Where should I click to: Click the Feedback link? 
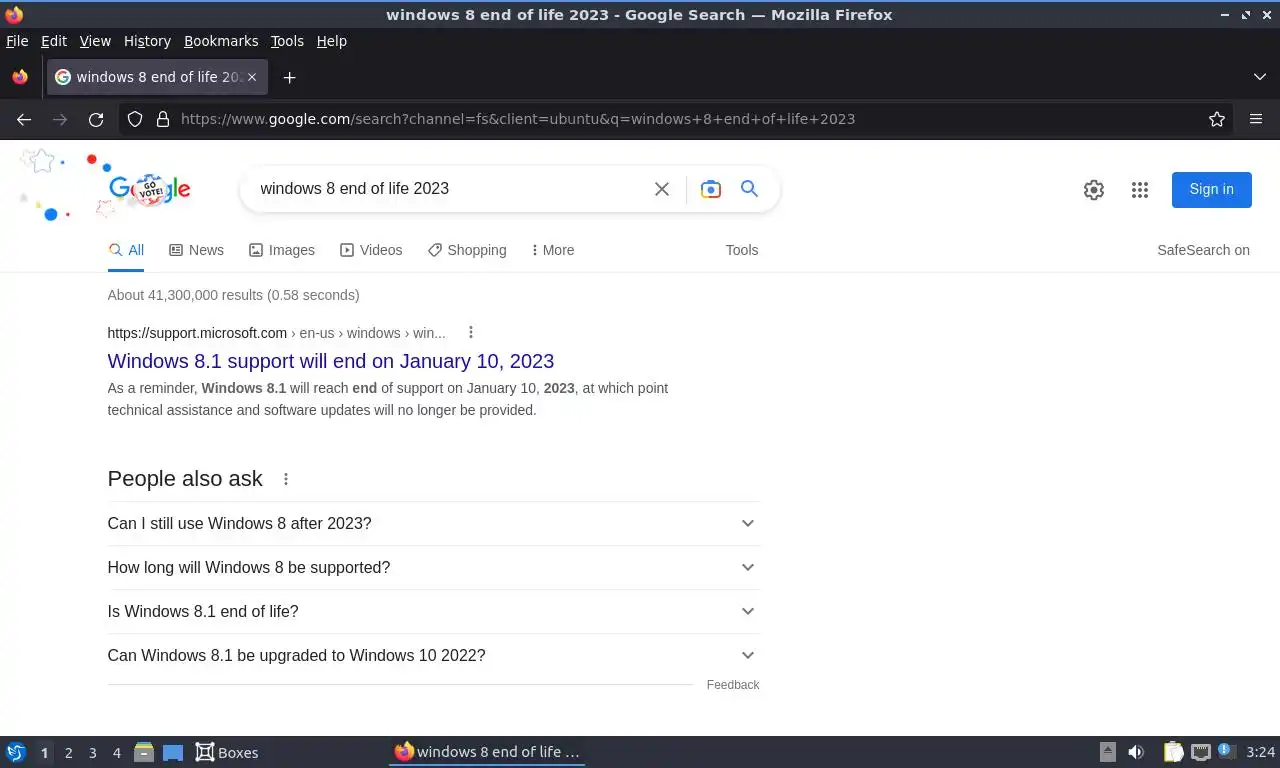[x=733, y=685]
